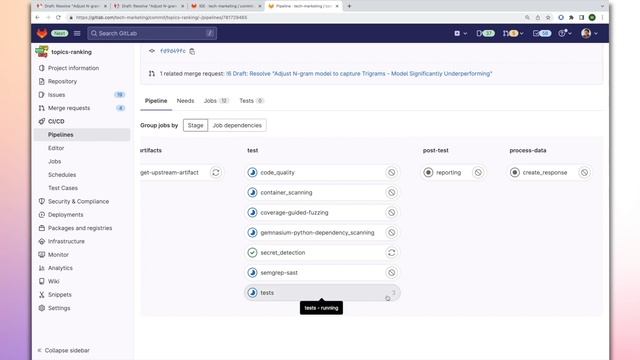Open the topics-ranking project home
640x360 pixels.
point(71,52)
